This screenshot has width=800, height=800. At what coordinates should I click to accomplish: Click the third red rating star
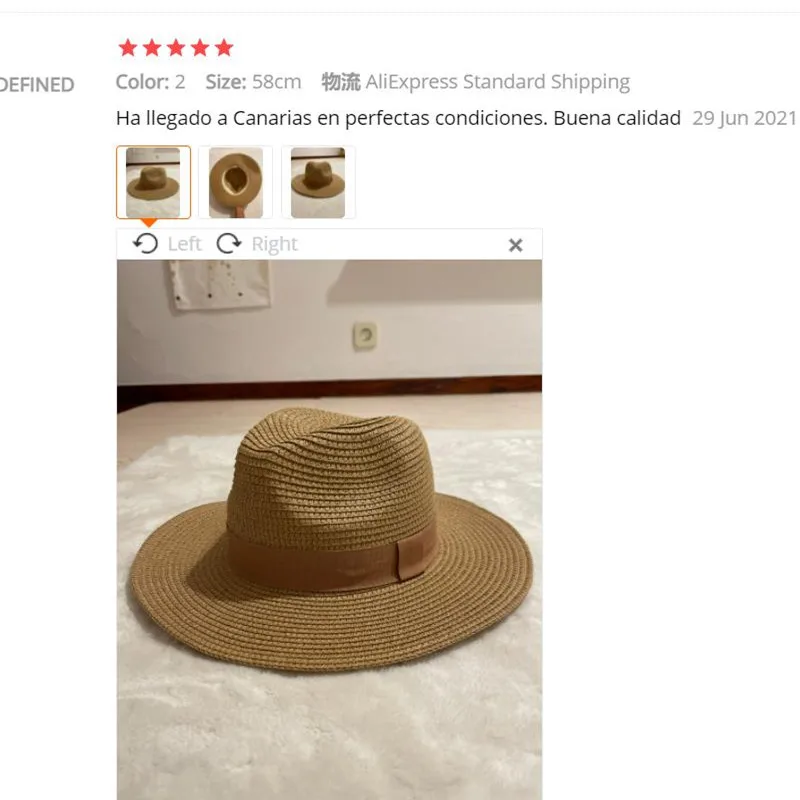[176, 48]
